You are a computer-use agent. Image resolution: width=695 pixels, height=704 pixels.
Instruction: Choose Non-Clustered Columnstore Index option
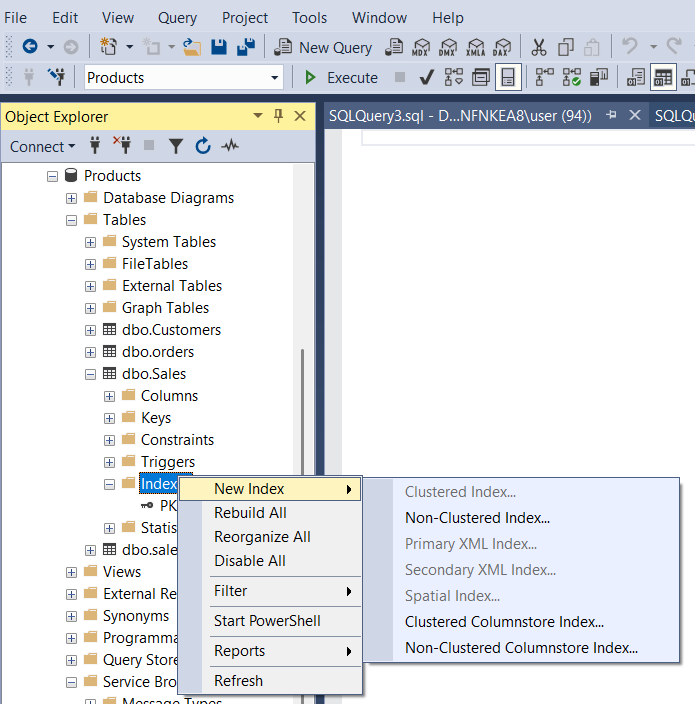pyautogui.click(x=521, y=648)
